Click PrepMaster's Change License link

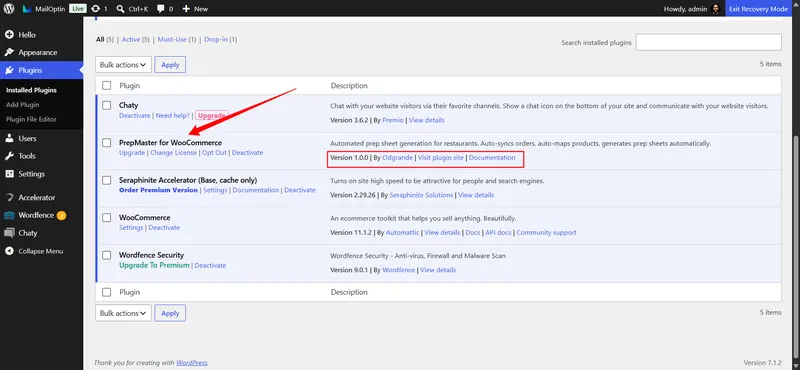click(x=173, y=153)
